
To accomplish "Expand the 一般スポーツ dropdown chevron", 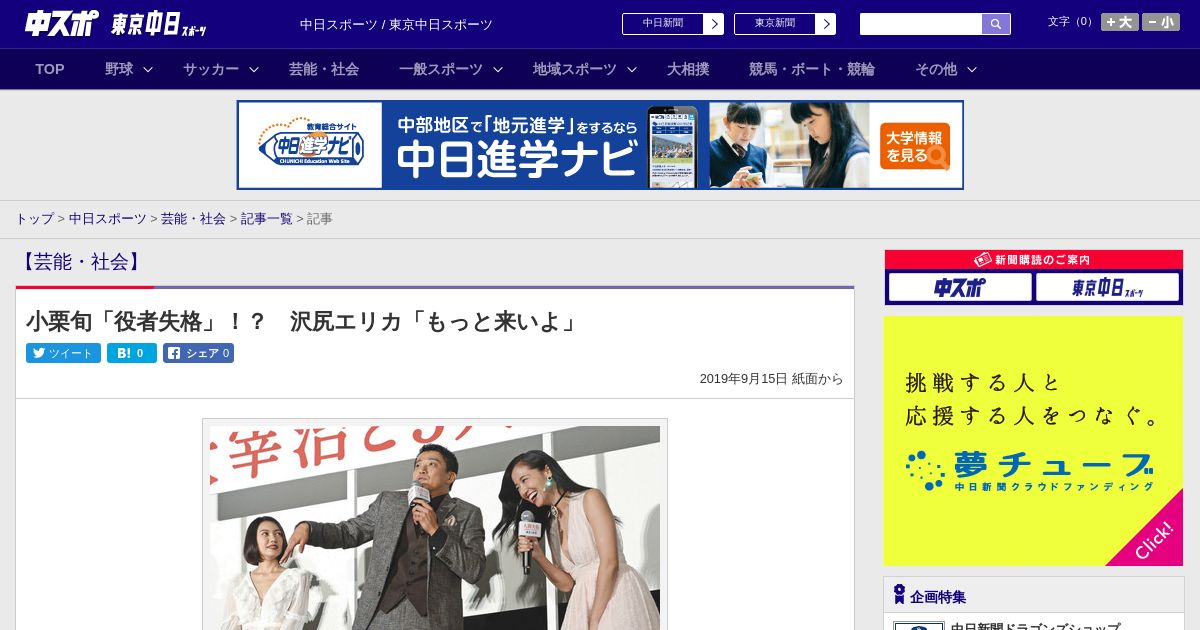I will point(498,70).
